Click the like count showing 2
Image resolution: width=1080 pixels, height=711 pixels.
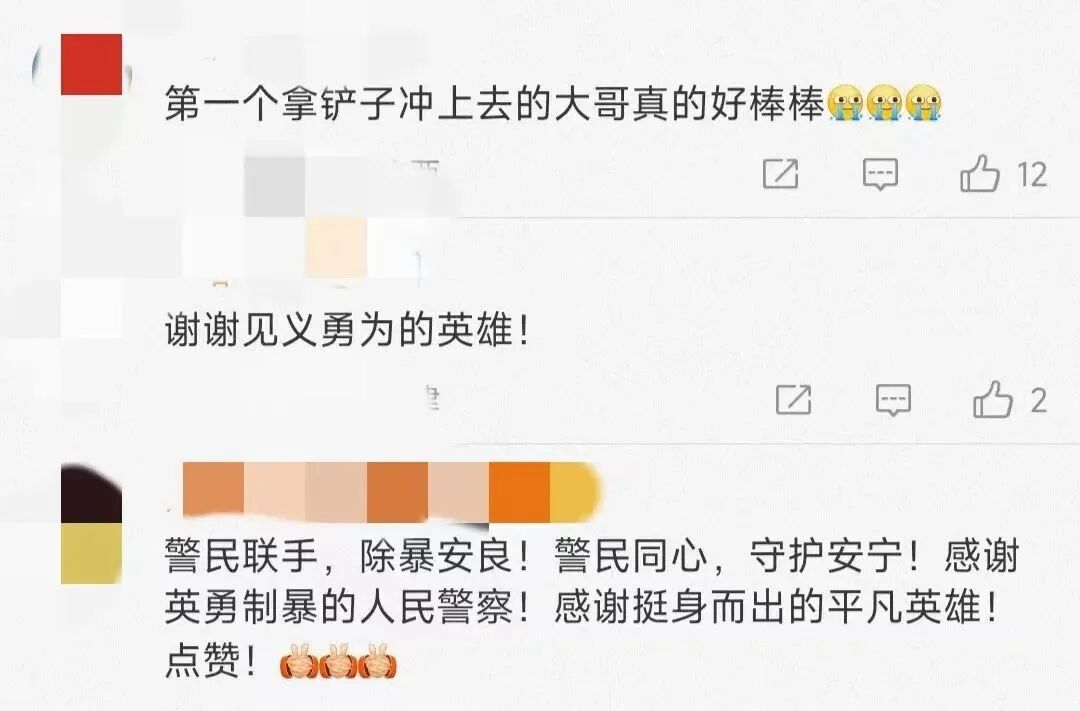[1039, 401]
